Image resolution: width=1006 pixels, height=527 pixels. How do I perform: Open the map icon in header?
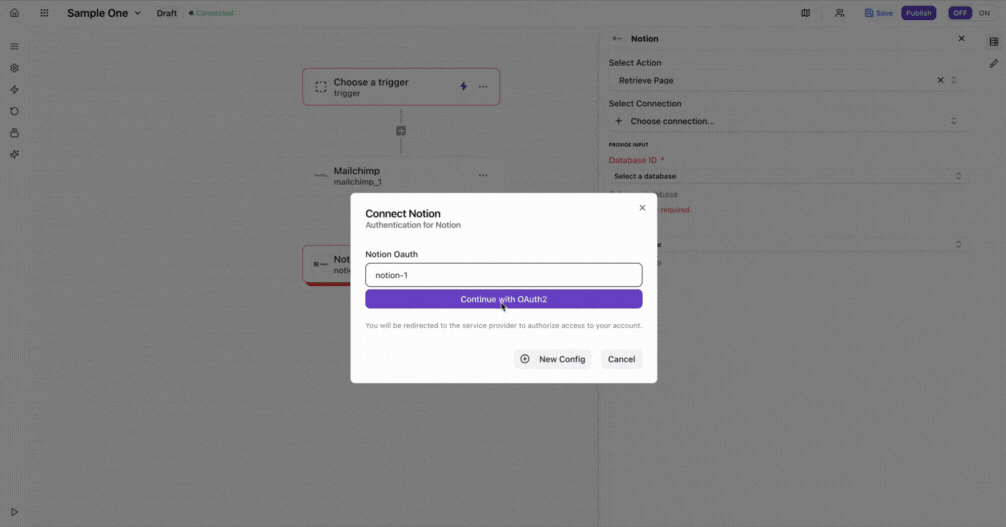[x=806, y=13]
